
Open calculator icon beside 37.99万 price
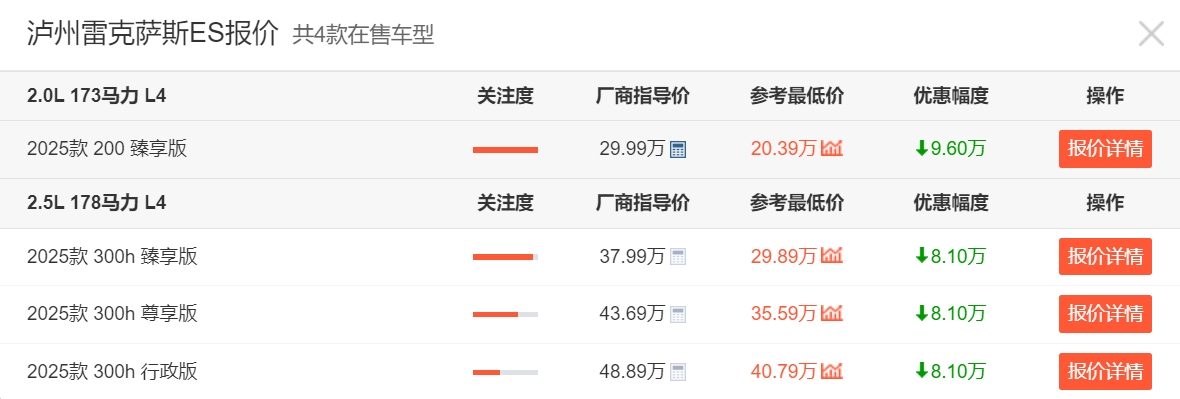pyautogui.click(x=677, y=257)
